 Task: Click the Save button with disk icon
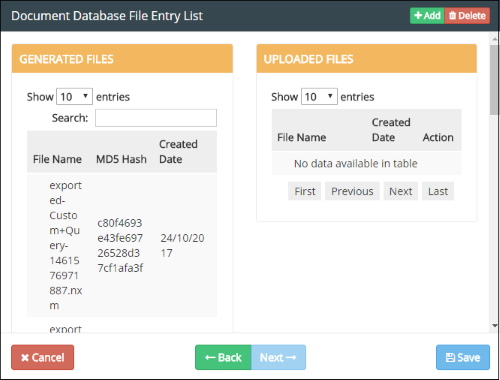[x=463, y=357]
